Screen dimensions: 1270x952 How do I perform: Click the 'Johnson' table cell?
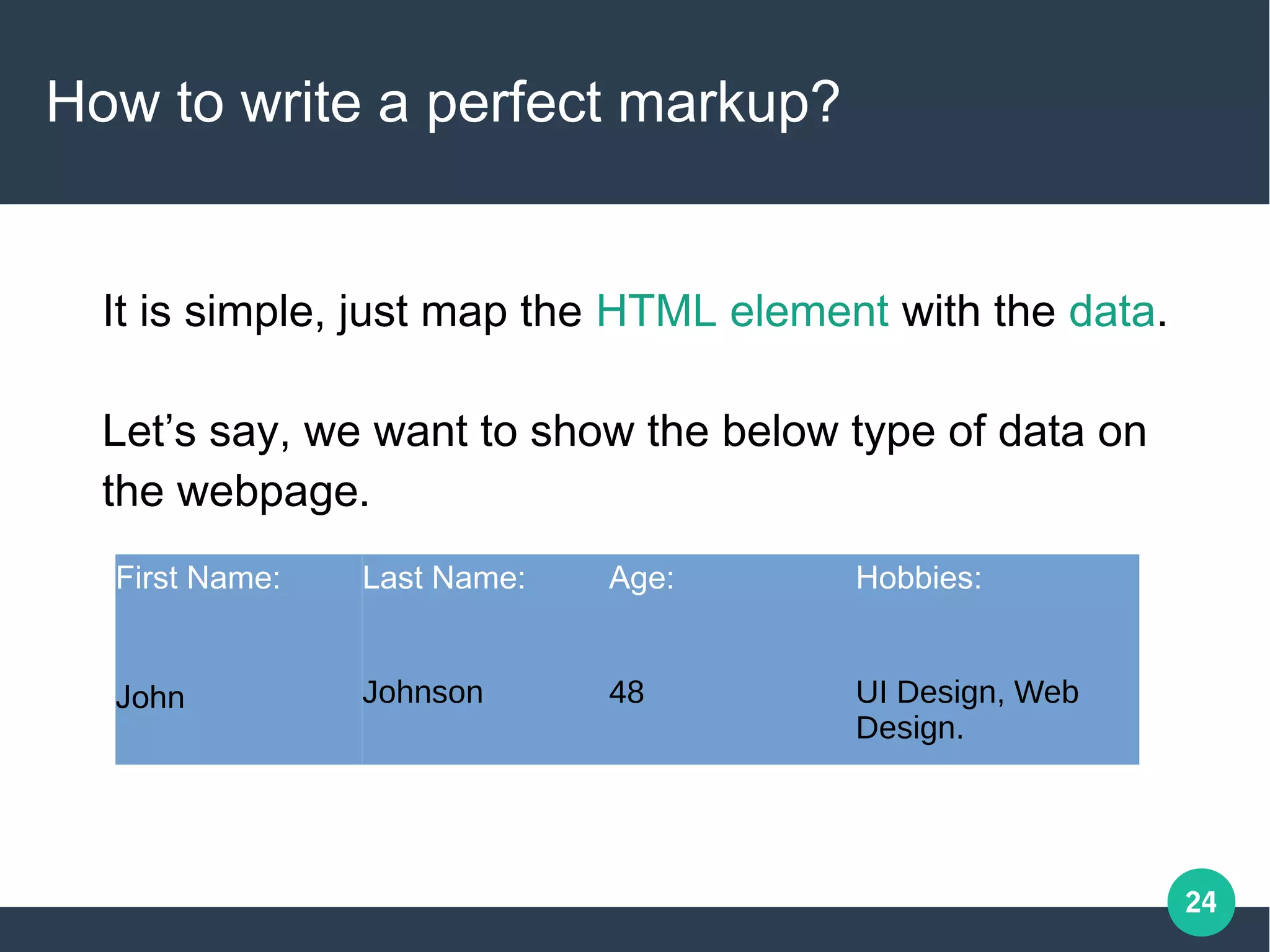click(485, 716)
